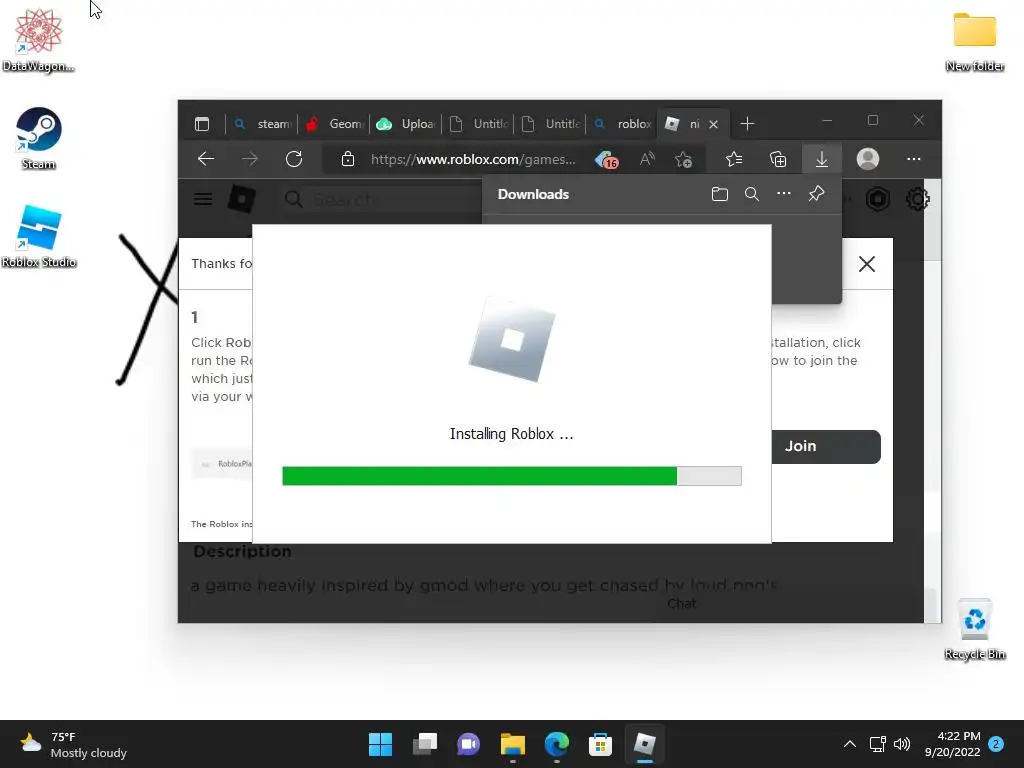This screenshot has width=1024, height=768.
Task: Switch to the Geom tab
Action: 334,124
